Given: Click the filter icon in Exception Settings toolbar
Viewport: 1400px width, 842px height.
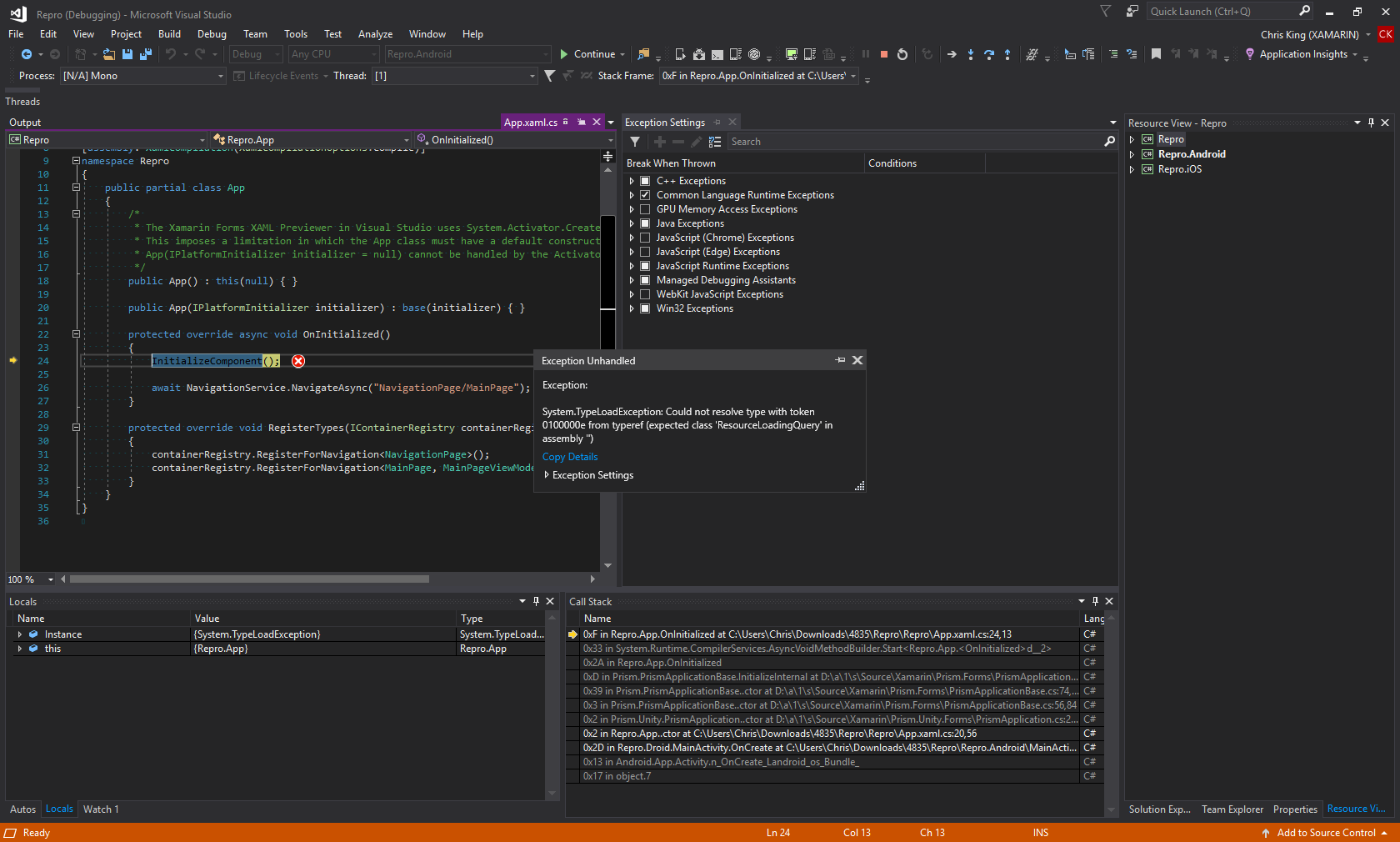Looking at the screenshot, I should click(635, 142).
